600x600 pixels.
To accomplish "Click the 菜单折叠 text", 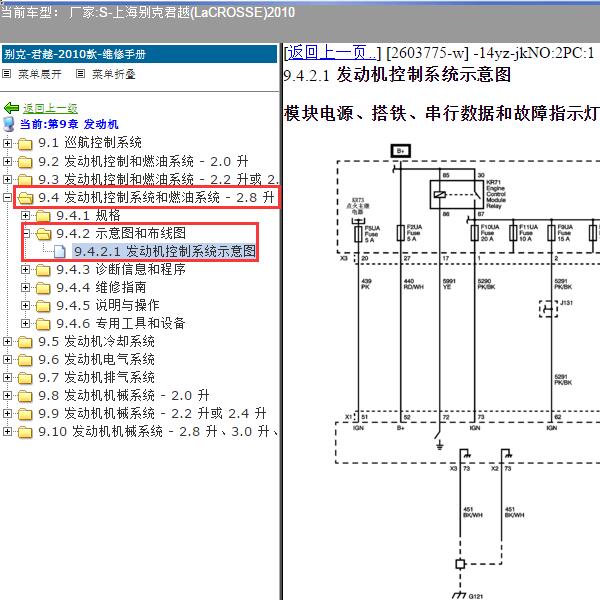I will pyautogui.click(x=114, y=74).
